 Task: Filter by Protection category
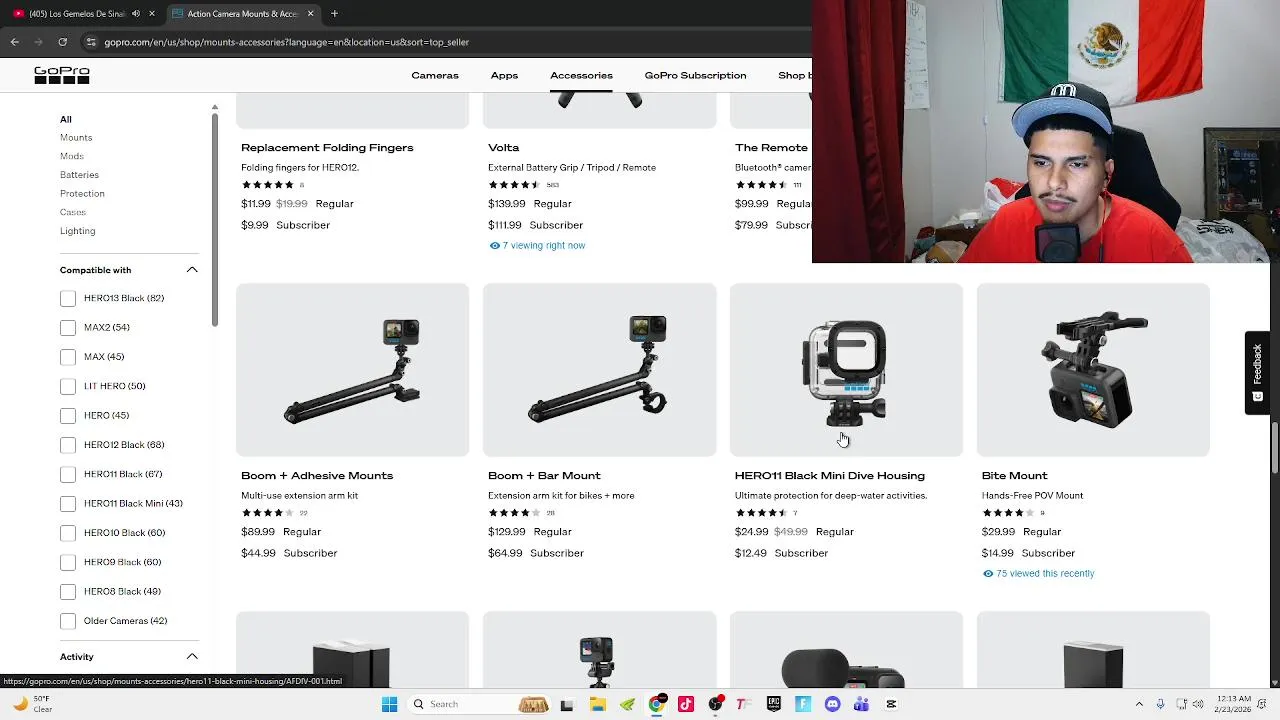pyautogui.click(x=82, y=194)
